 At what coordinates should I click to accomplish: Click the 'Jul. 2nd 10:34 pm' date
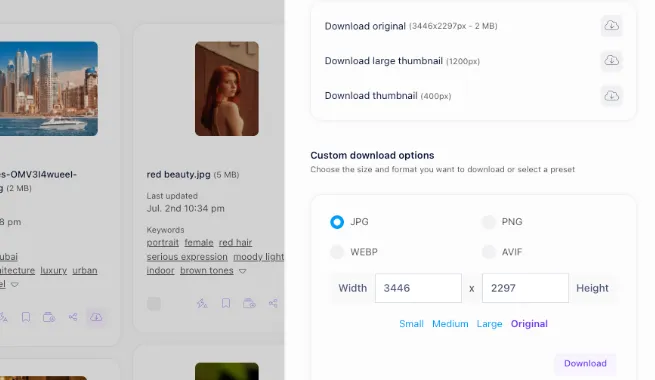[x=185, y=208]
